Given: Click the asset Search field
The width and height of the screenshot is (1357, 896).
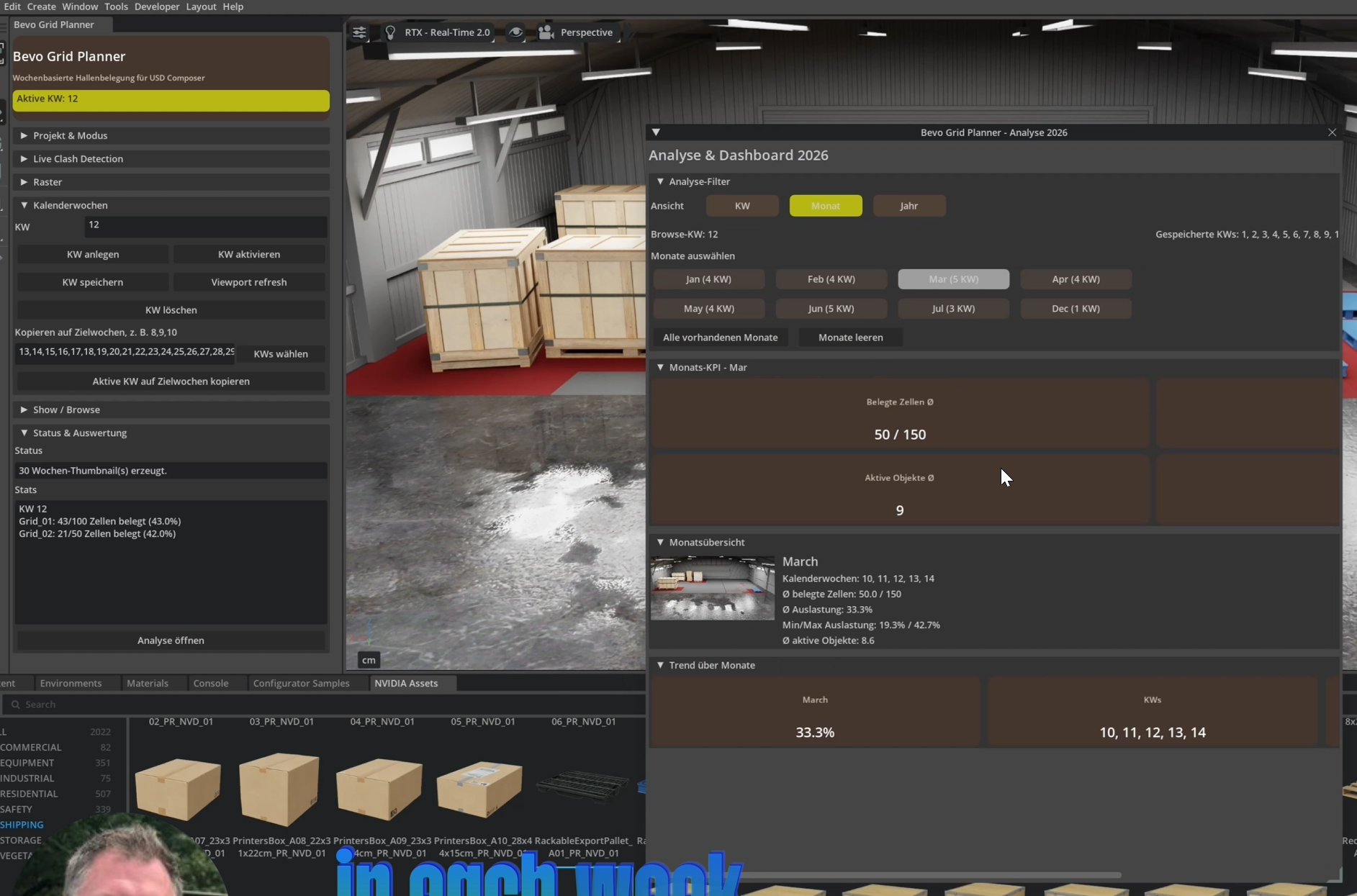Looking at the screenshot, I should pyautogui.click(x=323, y=705).
